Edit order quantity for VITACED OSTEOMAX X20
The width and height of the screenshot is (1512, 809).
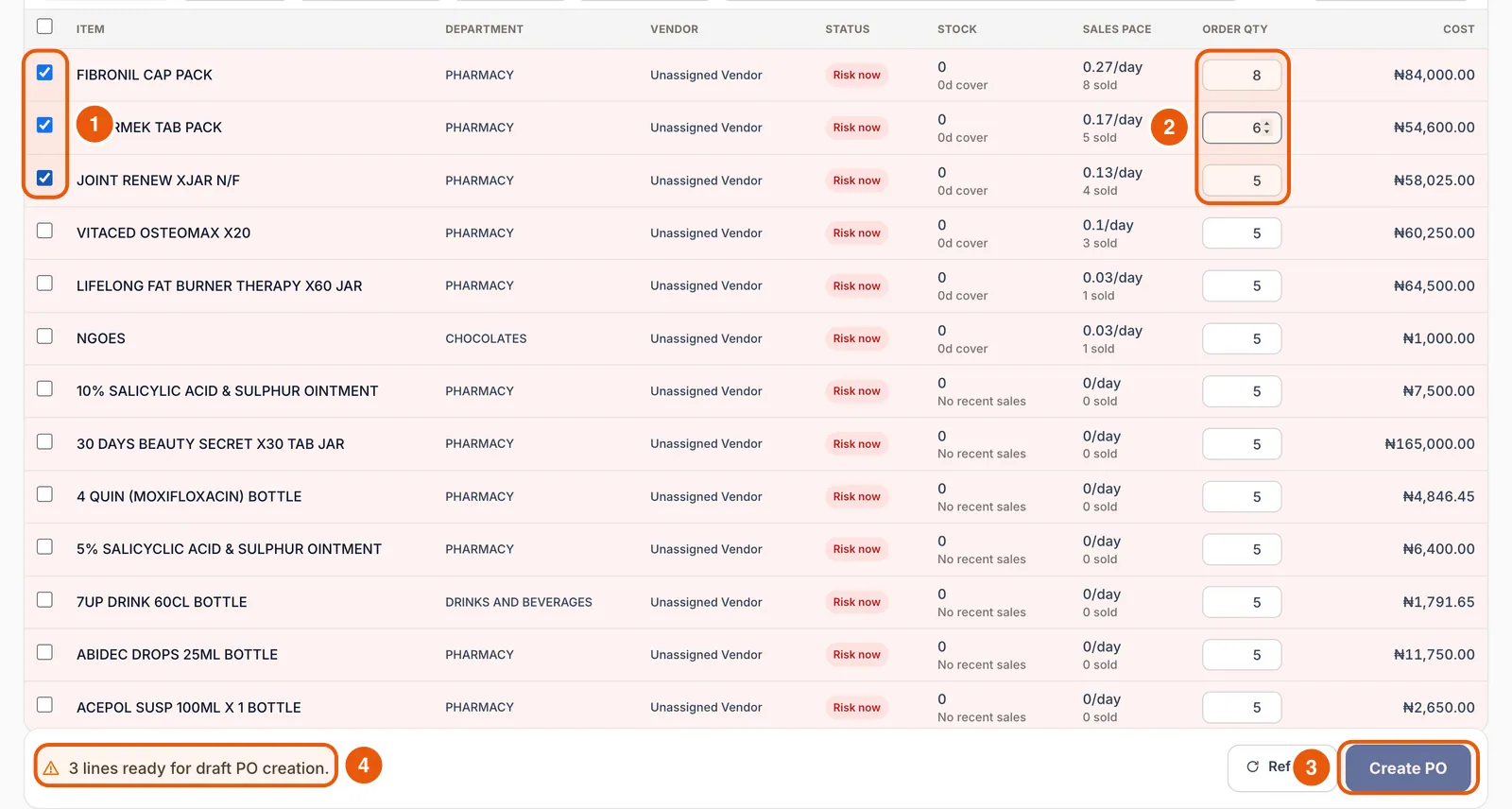pyautogui.click(x=1242, y=233)
